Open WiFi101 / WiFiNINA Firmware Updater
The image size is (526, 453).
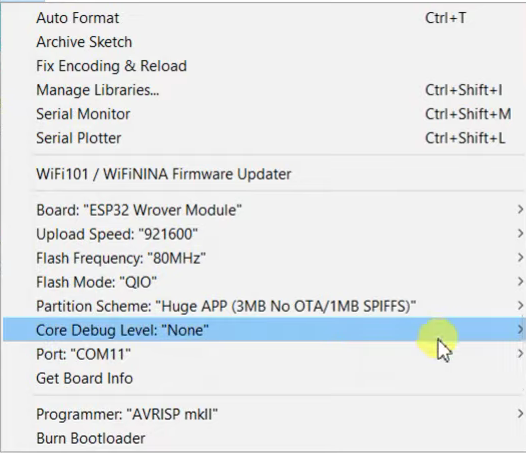[x=264, y=174]
